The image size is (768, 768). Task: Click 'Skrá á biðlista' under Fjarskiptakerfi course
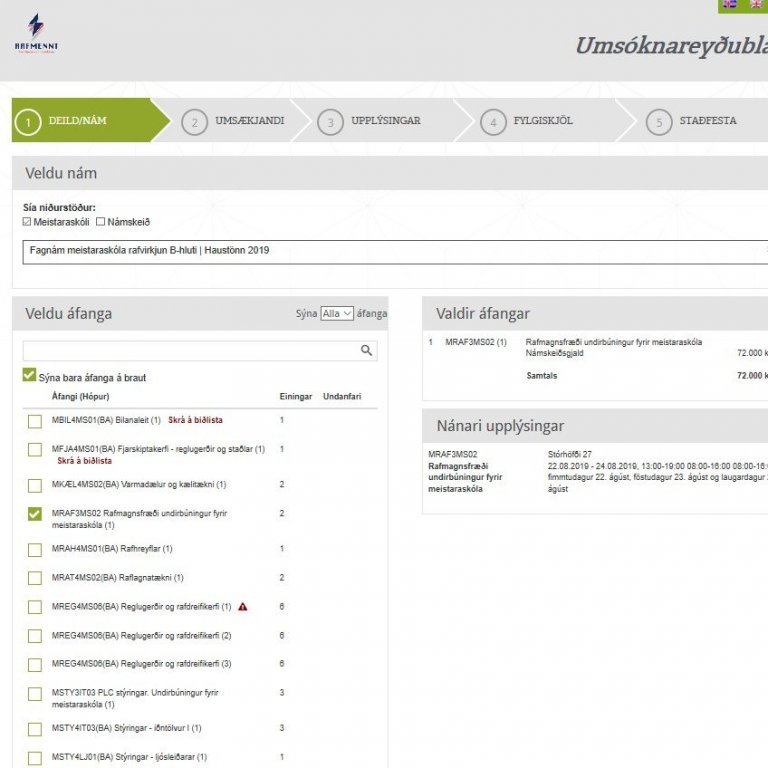pos(84,462)
